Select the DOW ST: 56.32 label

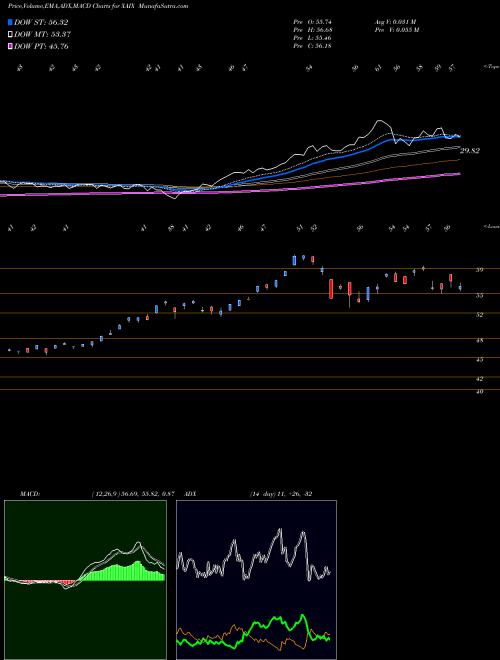click(x=41, y=22)
